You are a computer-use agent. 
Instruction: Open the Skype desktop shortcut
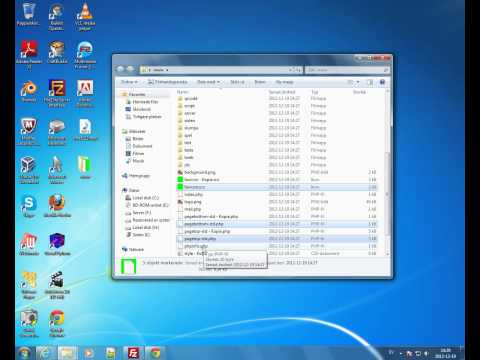[29, 206]
